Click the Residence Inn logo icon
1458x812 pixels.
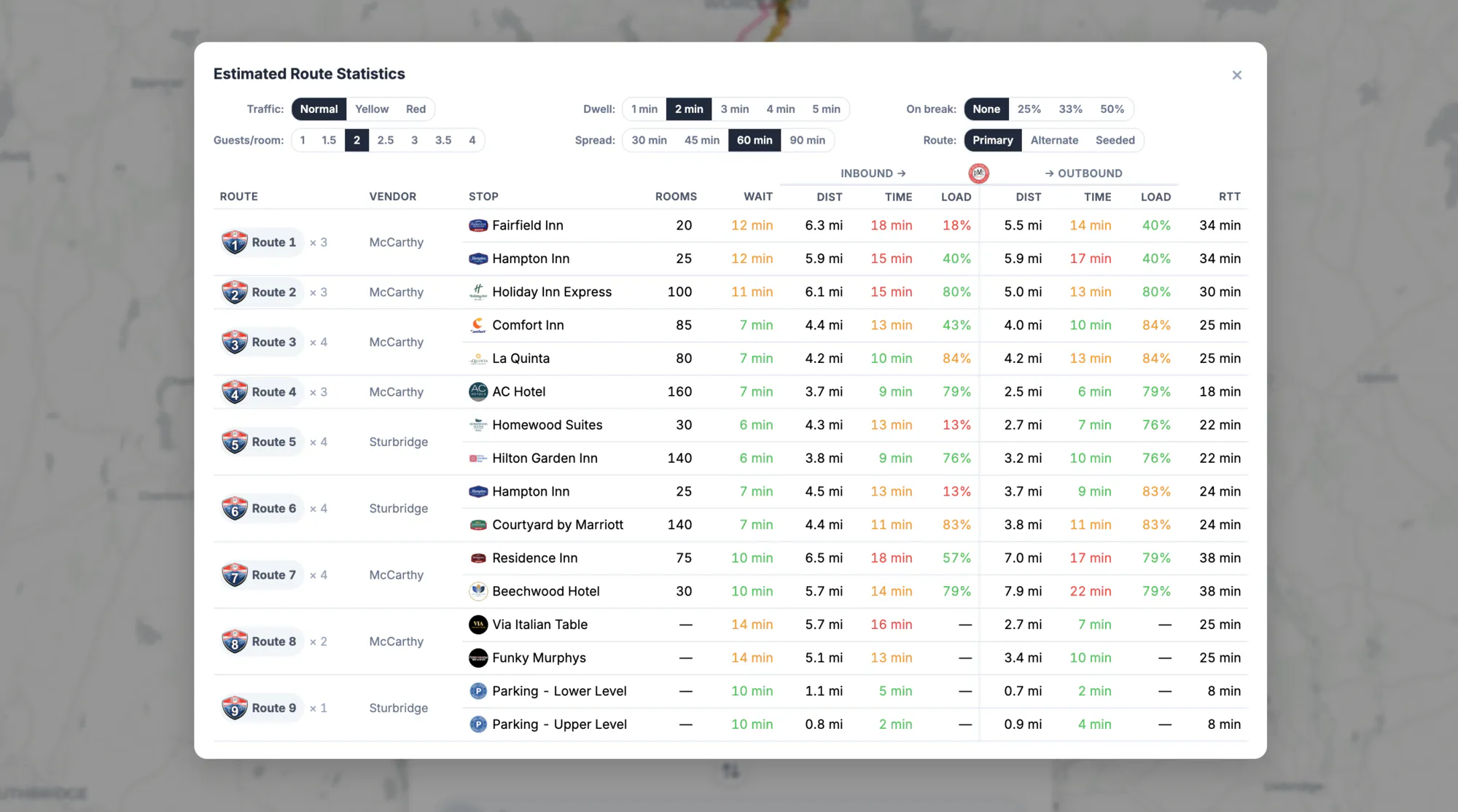coord(478,558)
